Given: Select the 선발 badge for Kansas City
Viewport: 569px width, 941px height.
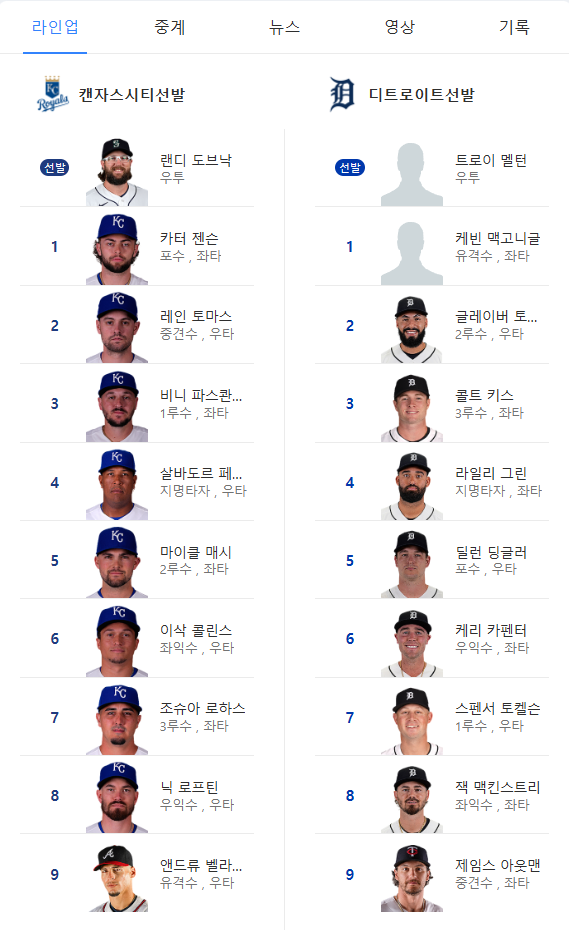Looking at the screenshot, I should (x=55, y=167).
